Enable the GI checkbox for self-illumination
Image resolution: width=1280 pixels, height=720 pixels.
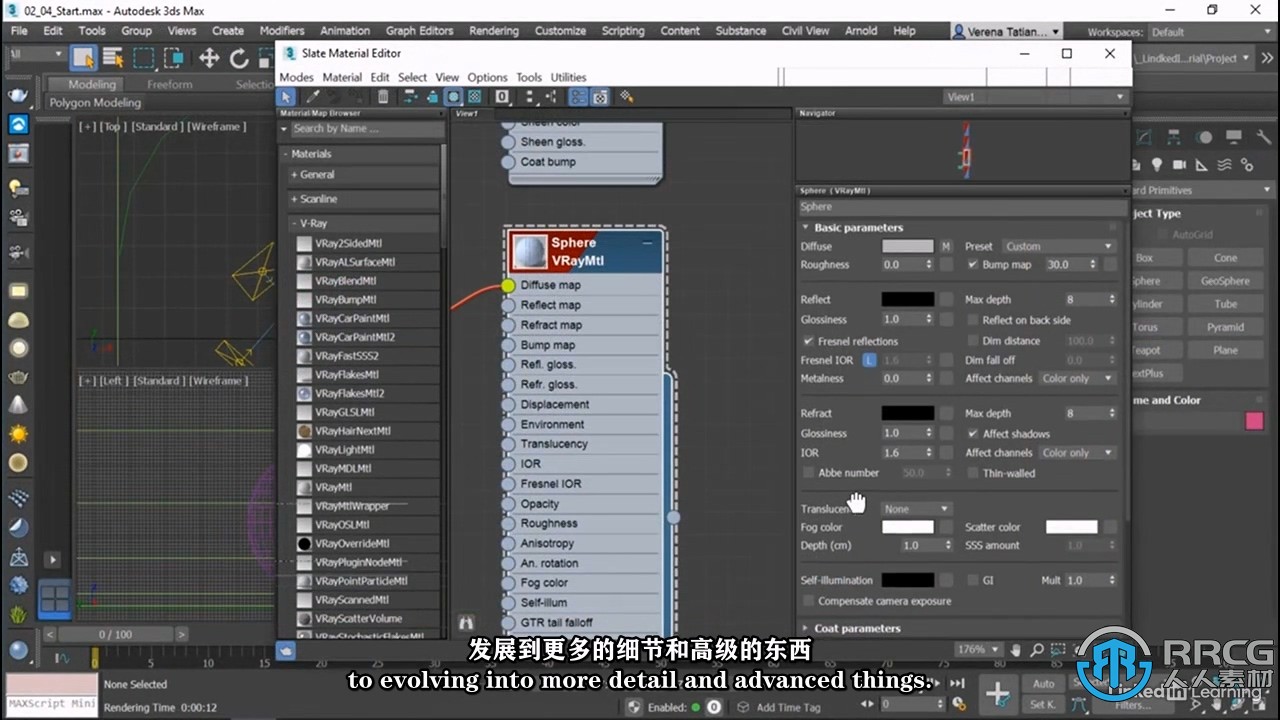click(x=973, y=580)
